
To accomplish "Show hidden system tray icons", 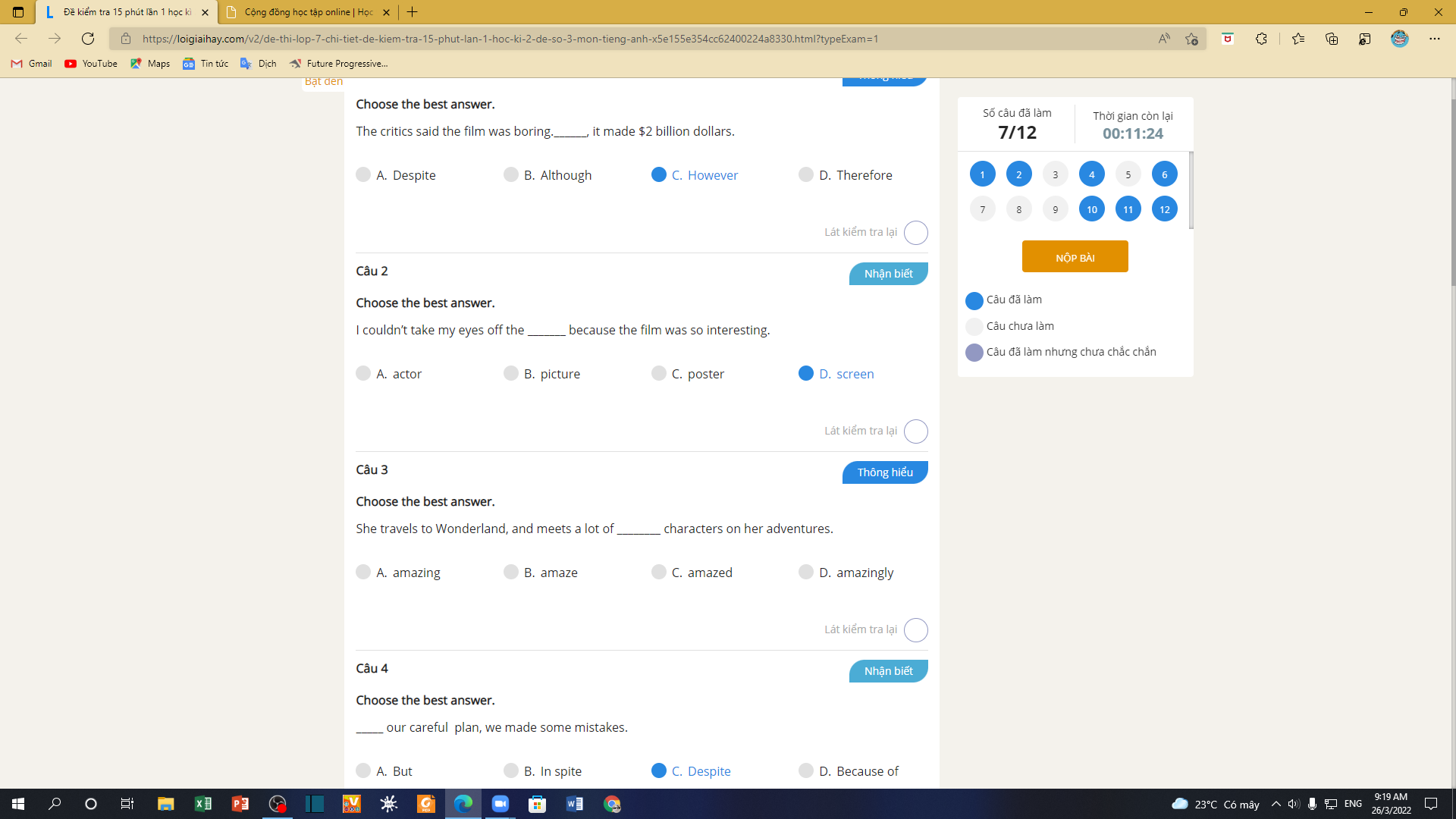I will click(1276, 804).
